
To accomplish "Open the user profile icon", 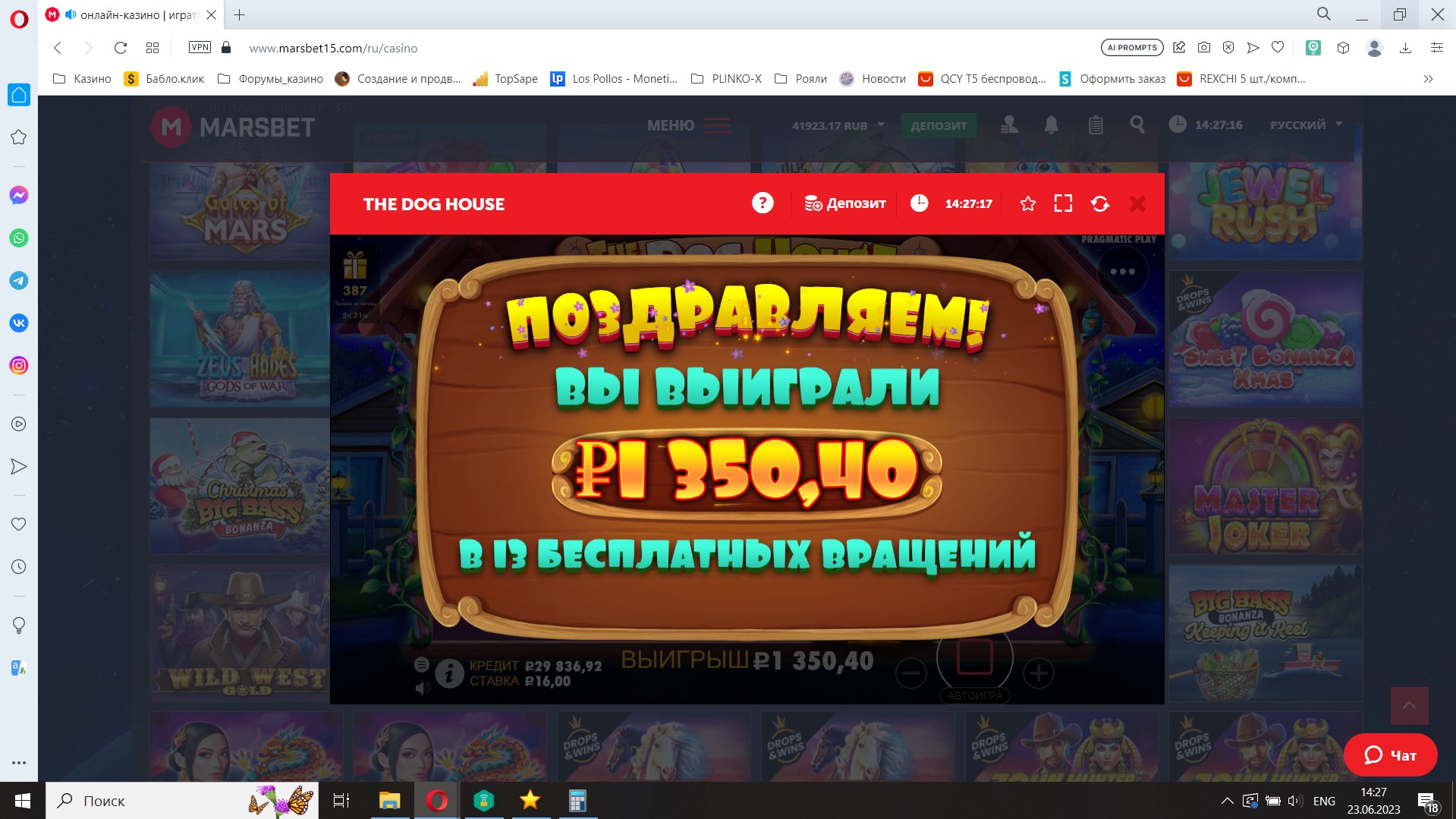I will [1009, 124].
